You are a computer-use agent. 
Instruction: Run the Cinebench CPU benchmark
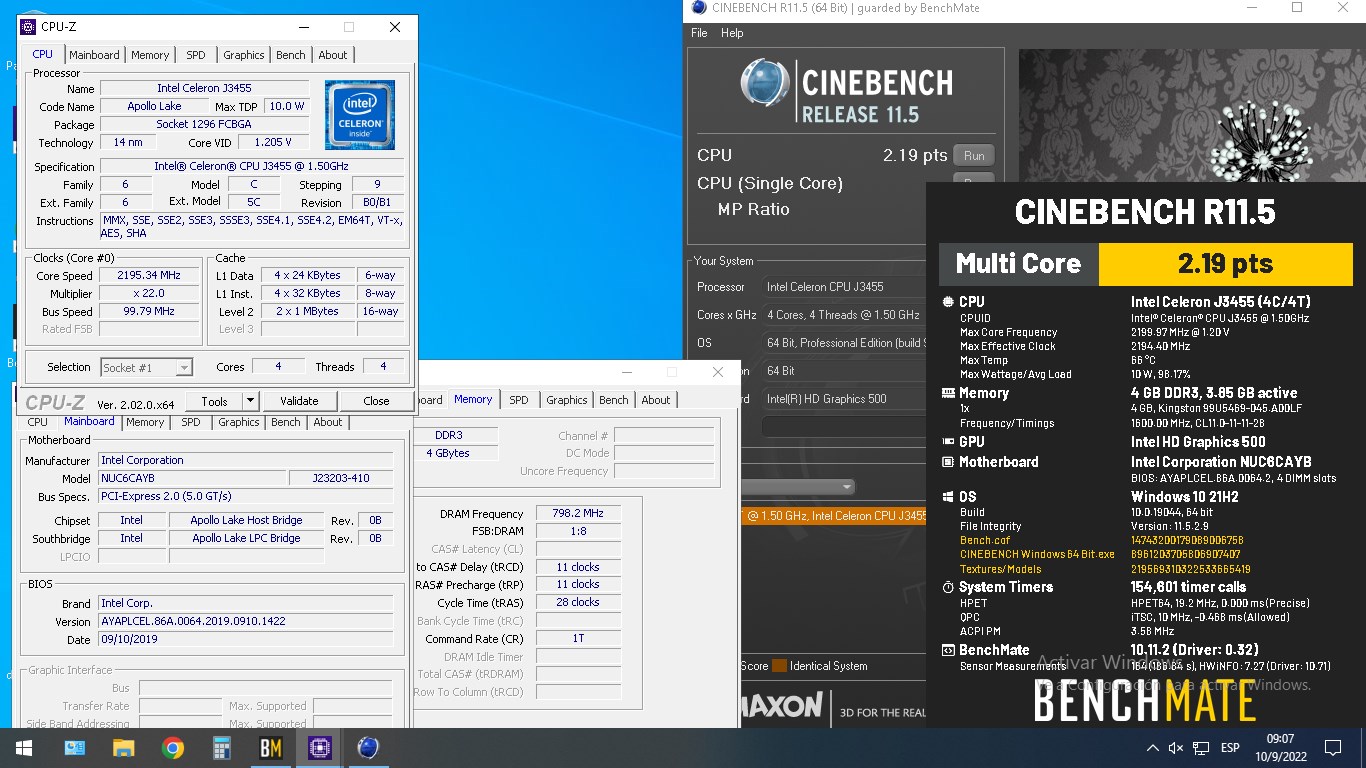974,156
